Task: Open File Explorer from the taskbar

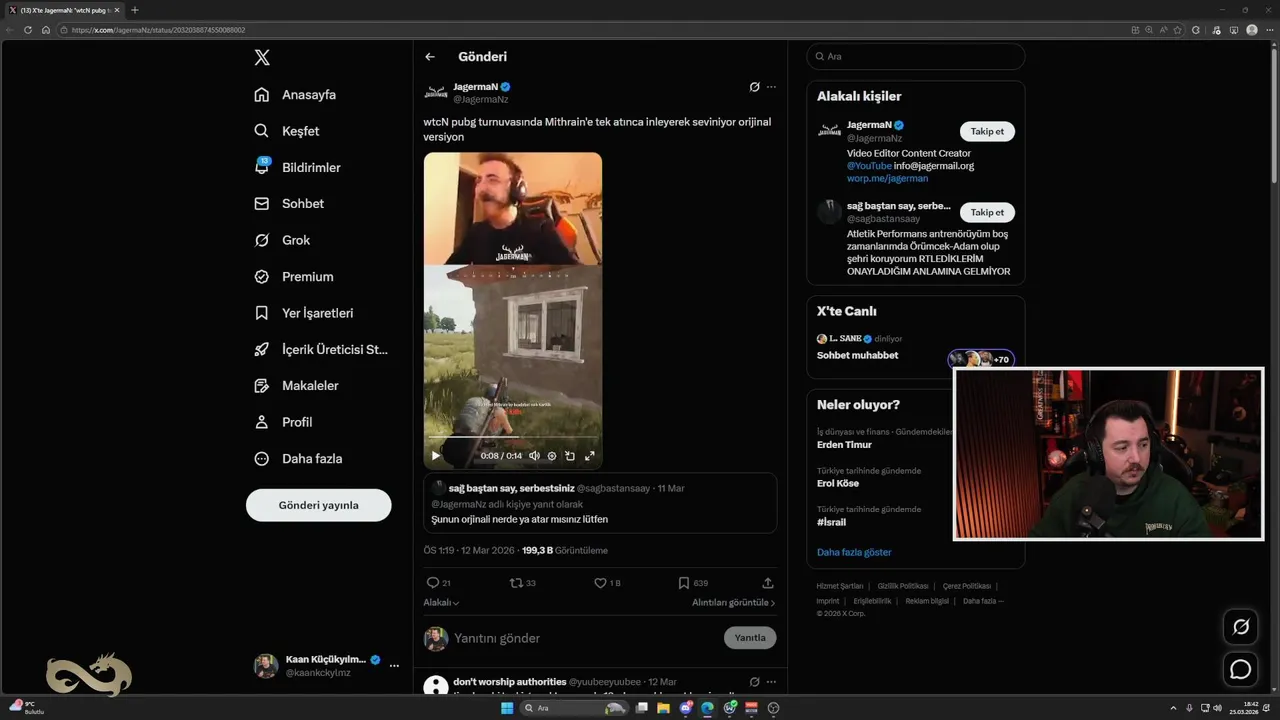Action: tap(663, 708)
